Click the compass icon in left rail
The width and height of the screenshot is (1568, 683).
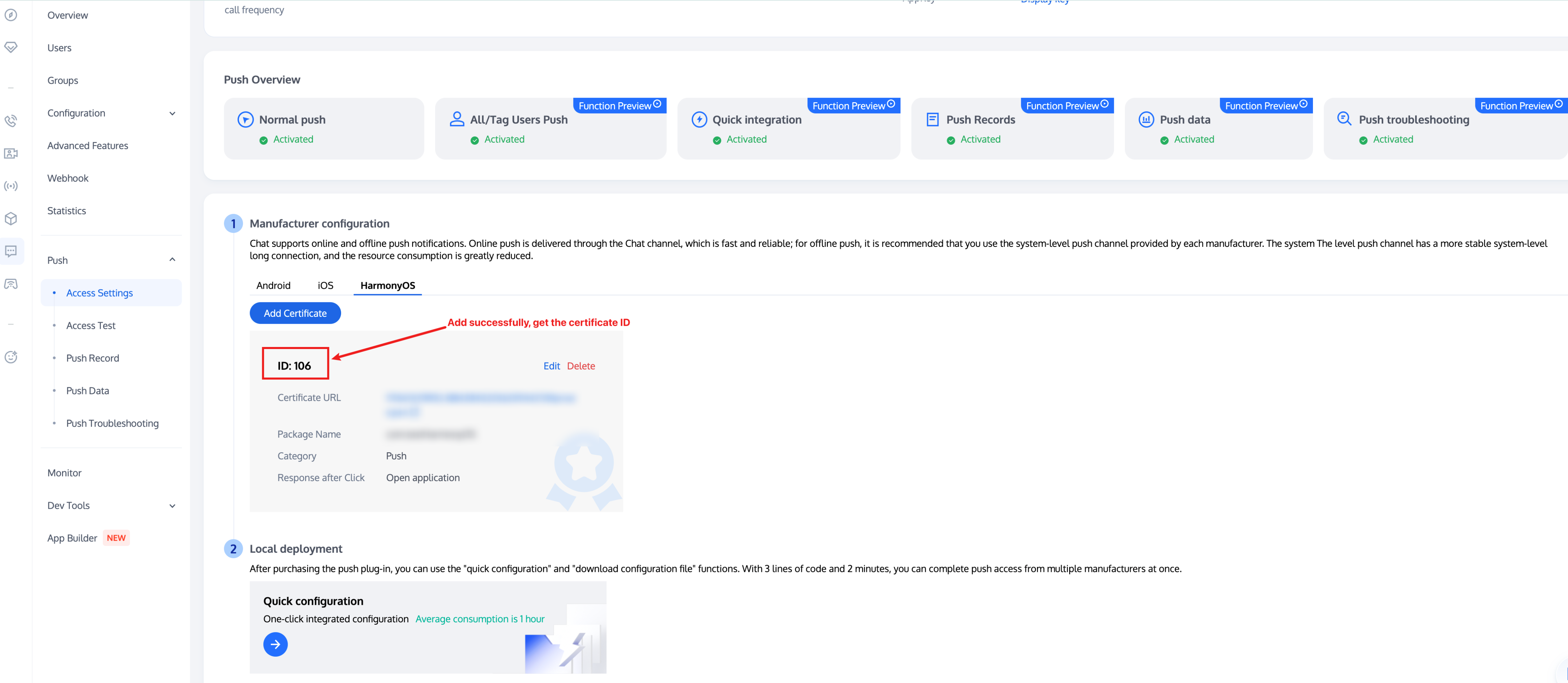(x=11, y=15)
